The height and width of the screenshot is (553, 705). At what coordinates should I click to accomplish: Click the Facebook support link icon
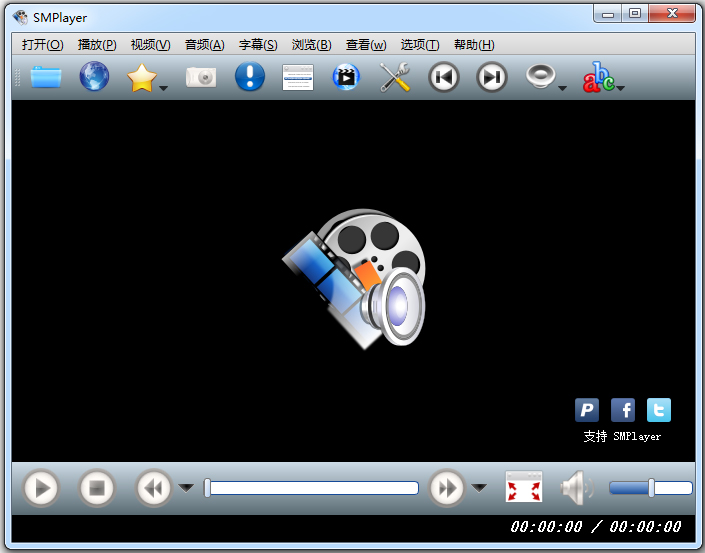622,410
